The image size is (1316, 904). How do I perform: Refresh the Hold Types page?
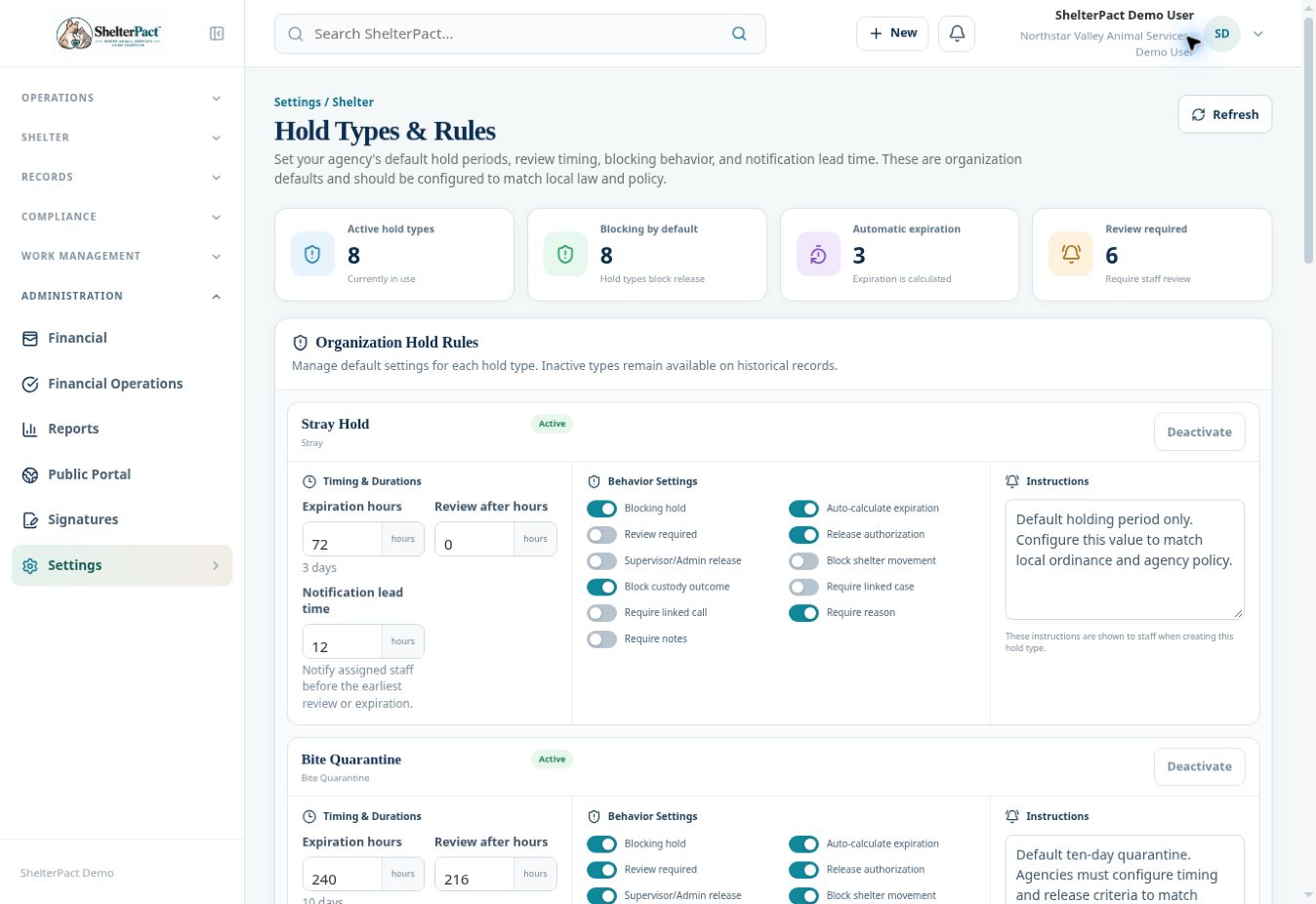coord(1225,114)
